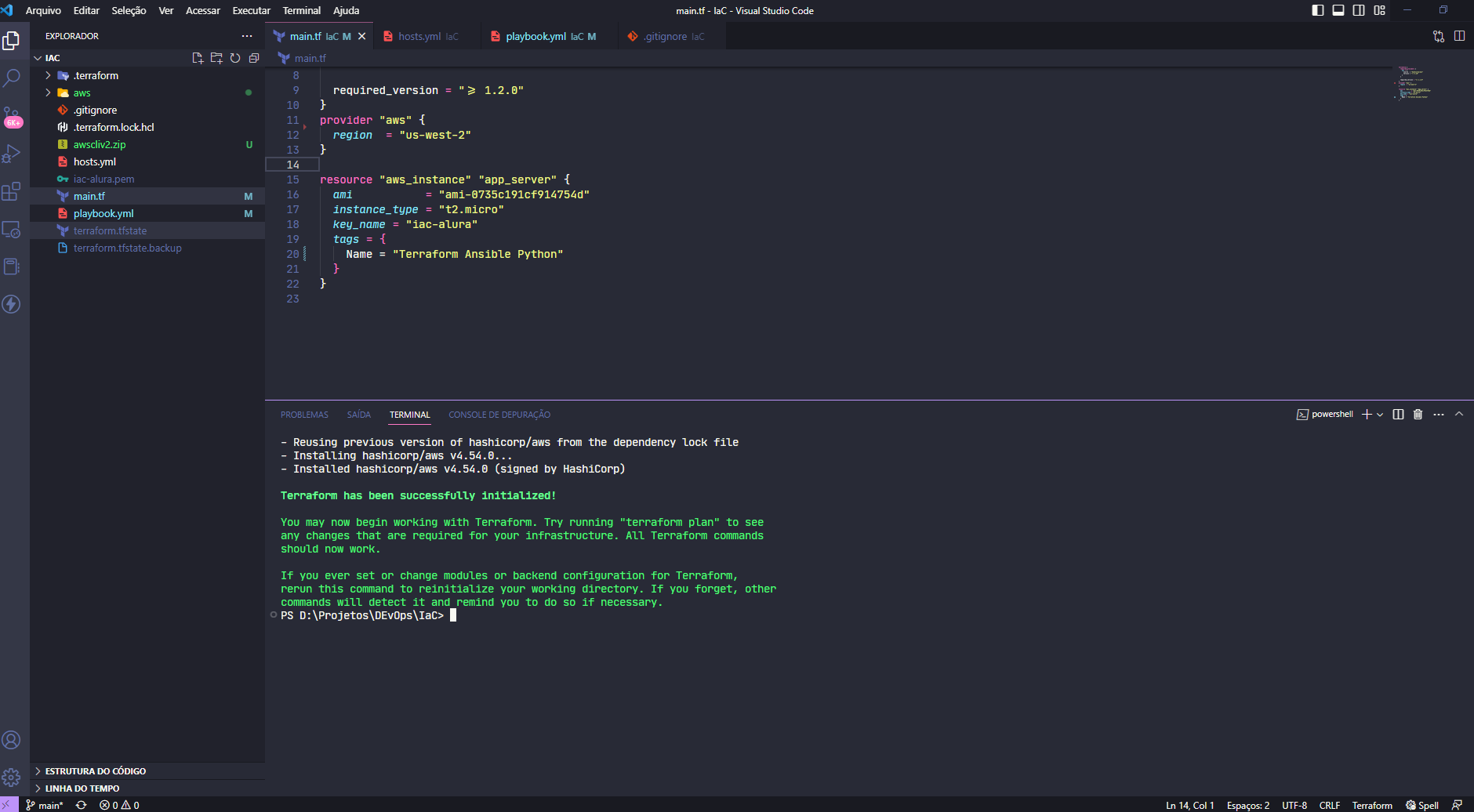Click main.tf breadcrumb above editor
Image resolution: width=1474 pixels, height=812 pixels.
tap(303, 58)
